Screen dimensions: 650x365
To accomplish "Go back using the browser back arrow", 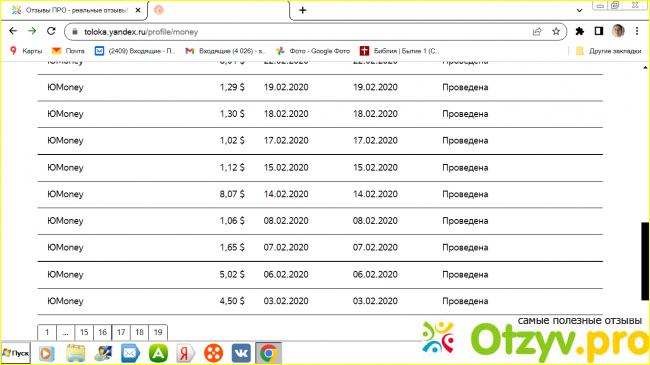I will (13, 31).
